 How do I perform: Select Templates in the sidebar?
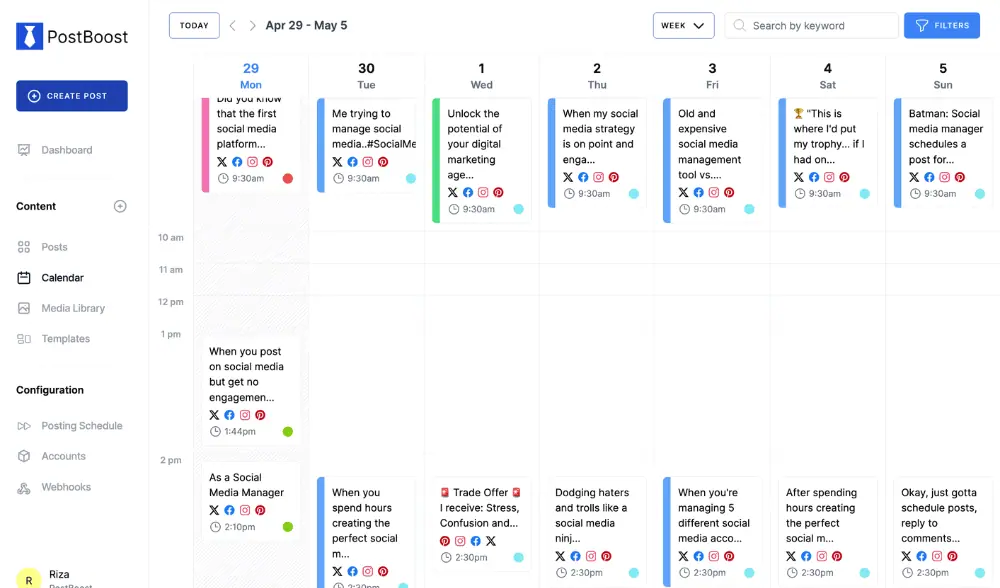tap(66, 339)
